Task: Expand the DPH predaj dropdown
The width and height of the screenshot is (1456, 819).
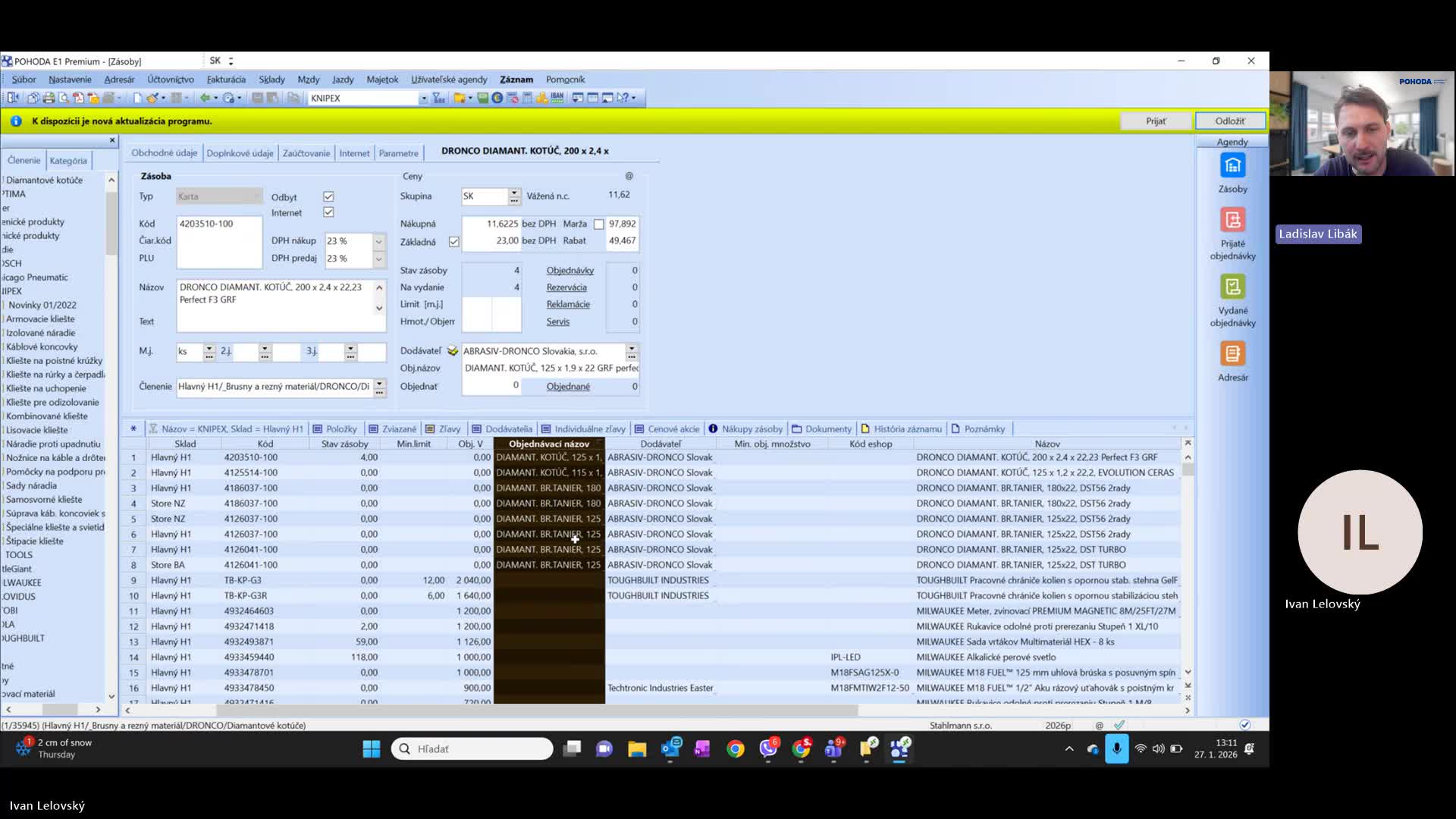Action: point(378,259)
